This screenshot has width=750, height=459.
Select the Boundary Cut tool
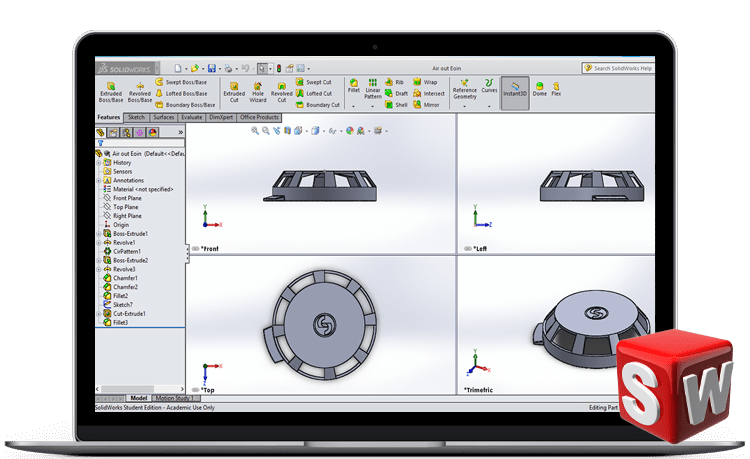[318, 105]
